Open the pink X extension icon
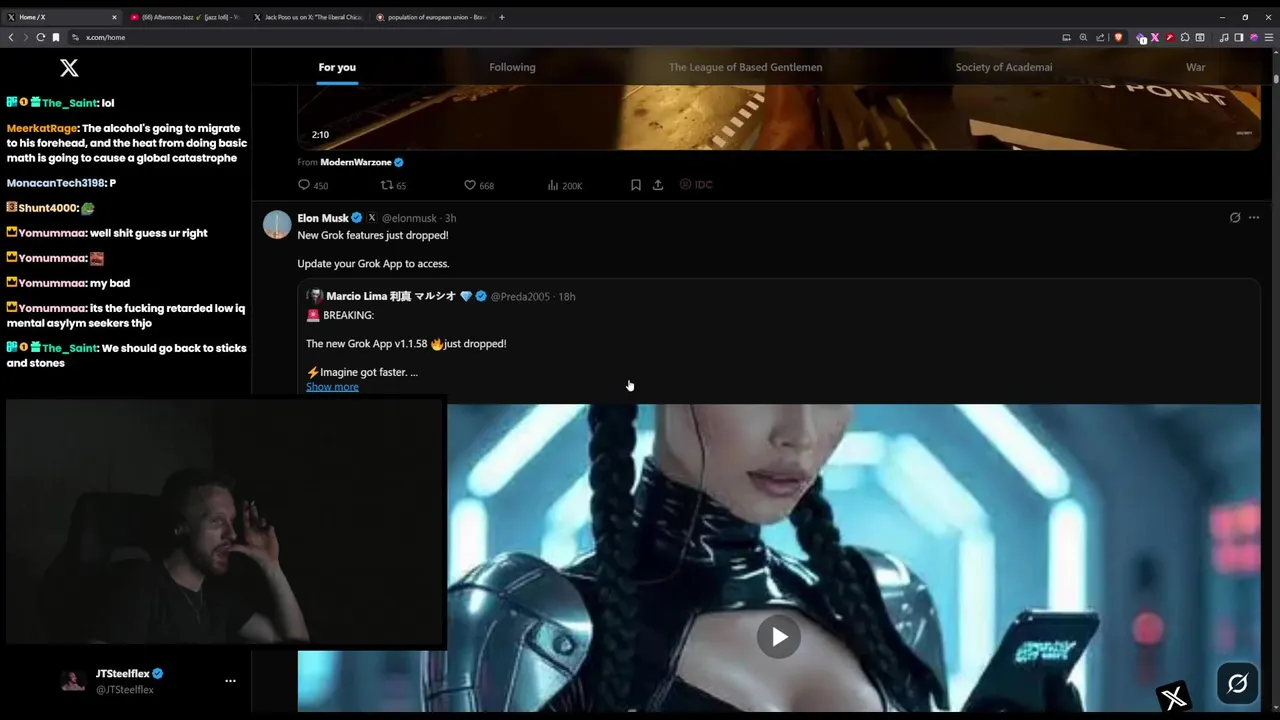The width and height of the screenshot is (1280, 720). [1155, 37]
